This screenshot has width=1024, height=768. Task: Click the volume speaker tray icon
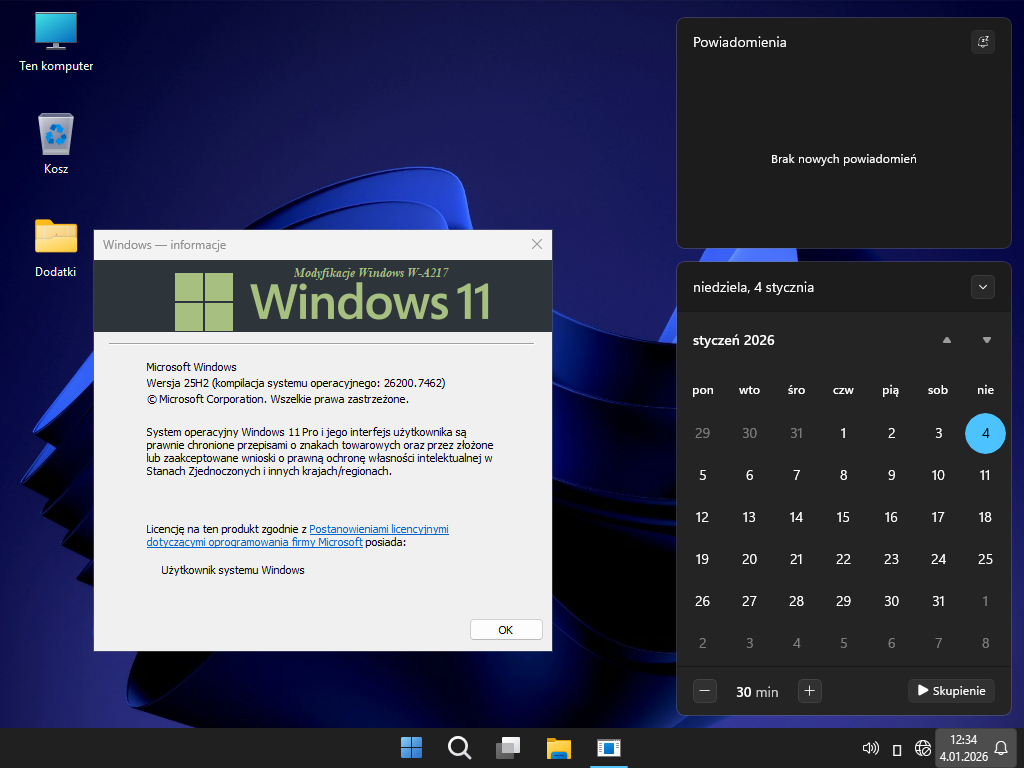tap(870, 749)
